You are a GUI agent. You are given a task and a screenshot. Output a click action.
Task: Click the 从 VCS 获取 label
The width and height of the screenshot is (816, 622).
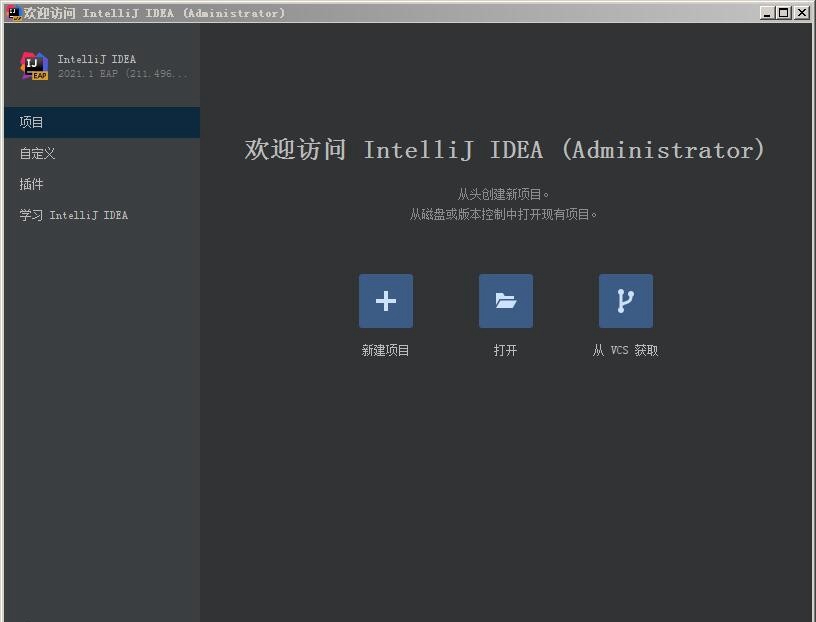[626, 350]
